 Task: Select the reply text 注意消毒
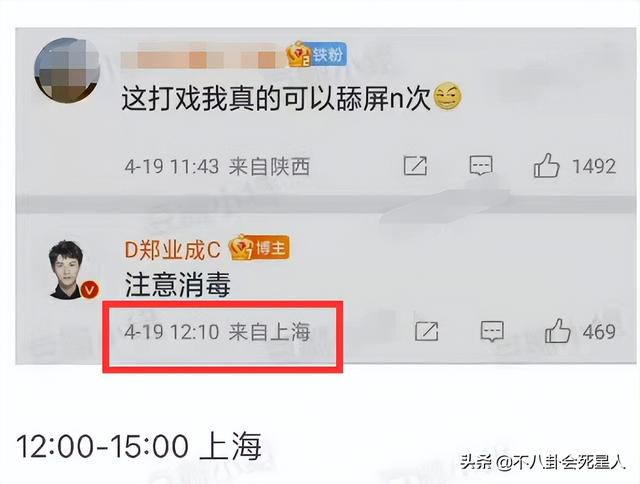178,284
